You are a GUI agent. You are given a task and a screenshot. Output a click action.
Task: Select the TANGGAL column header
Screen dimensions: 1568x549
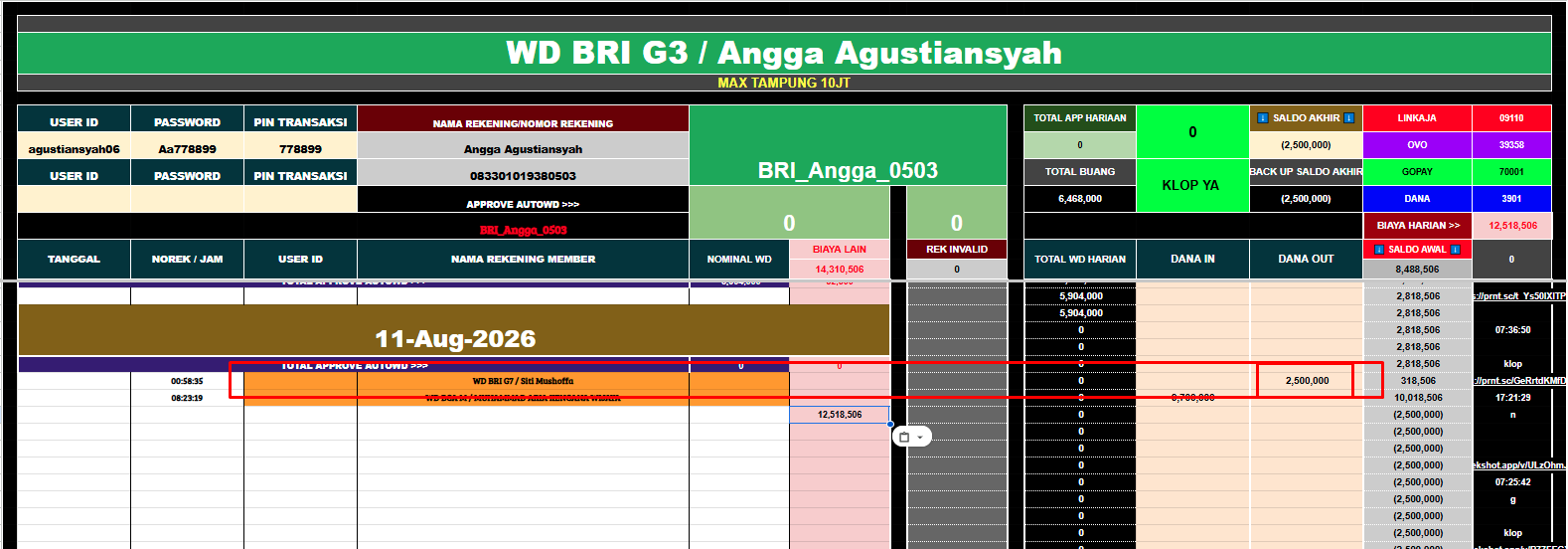click(74, 259)
